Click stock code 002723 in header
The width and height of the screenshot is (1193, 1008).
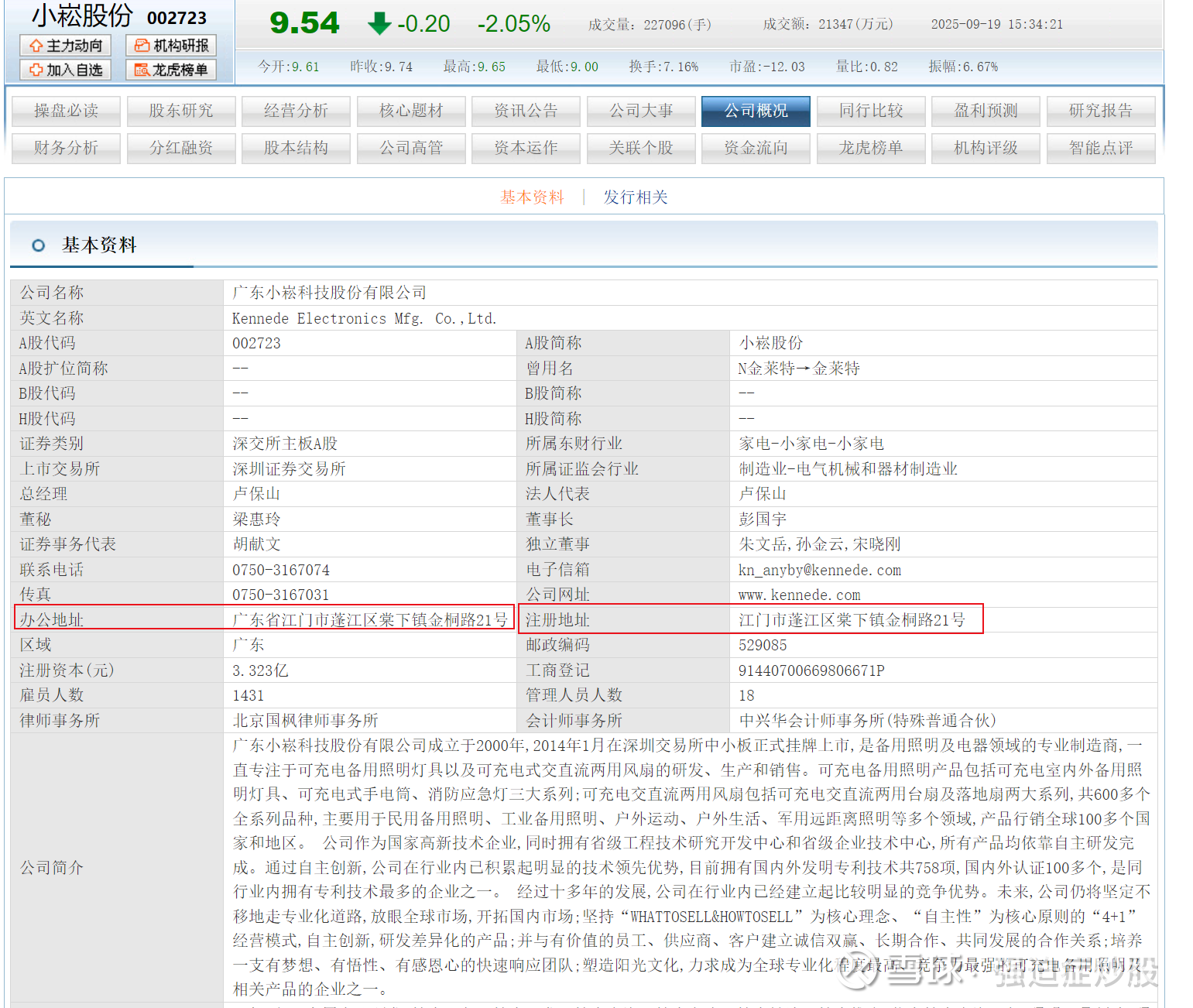click(177, 18)
